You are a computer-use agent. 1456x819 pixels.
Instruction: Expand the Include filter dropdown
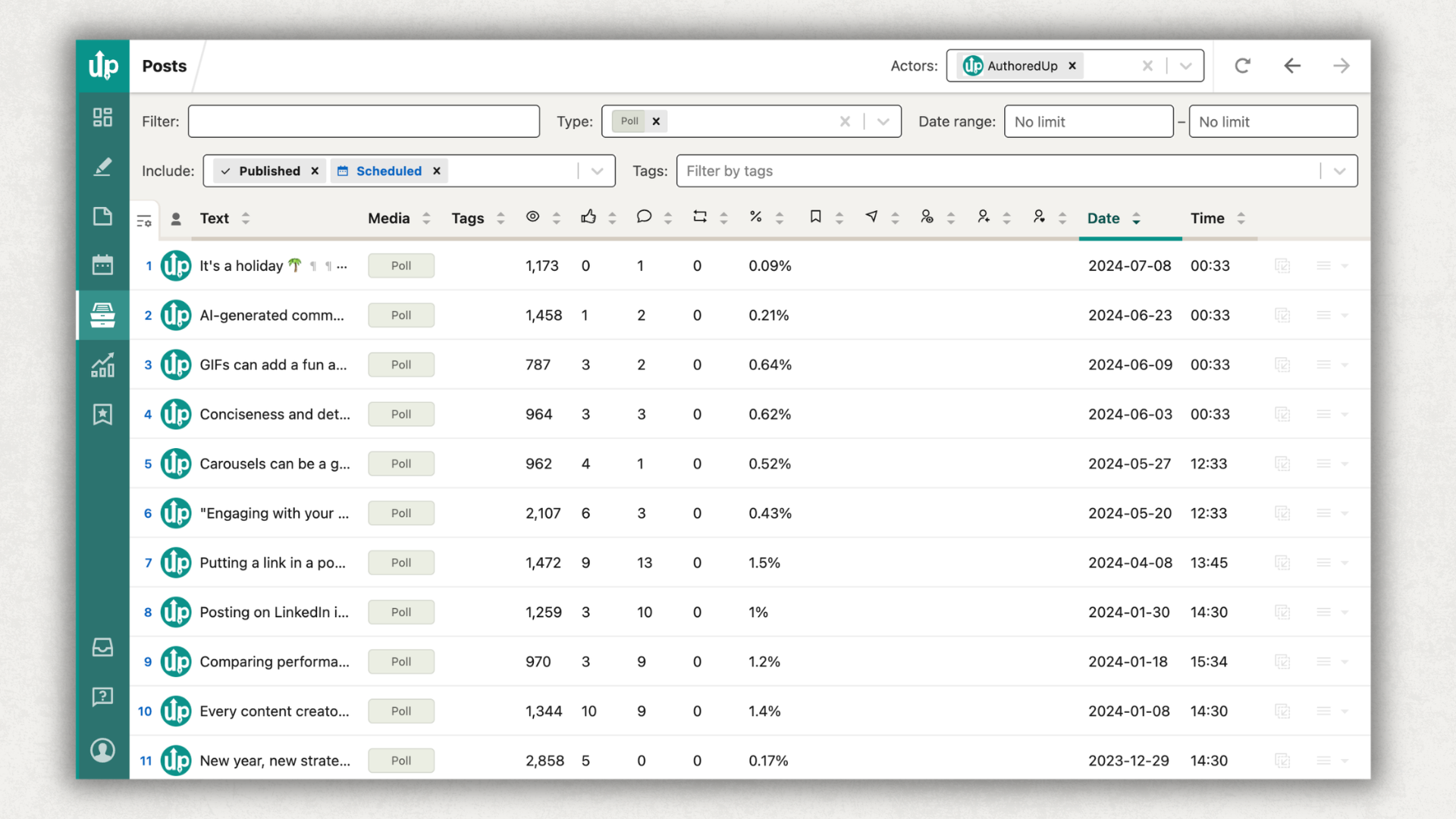596,171
